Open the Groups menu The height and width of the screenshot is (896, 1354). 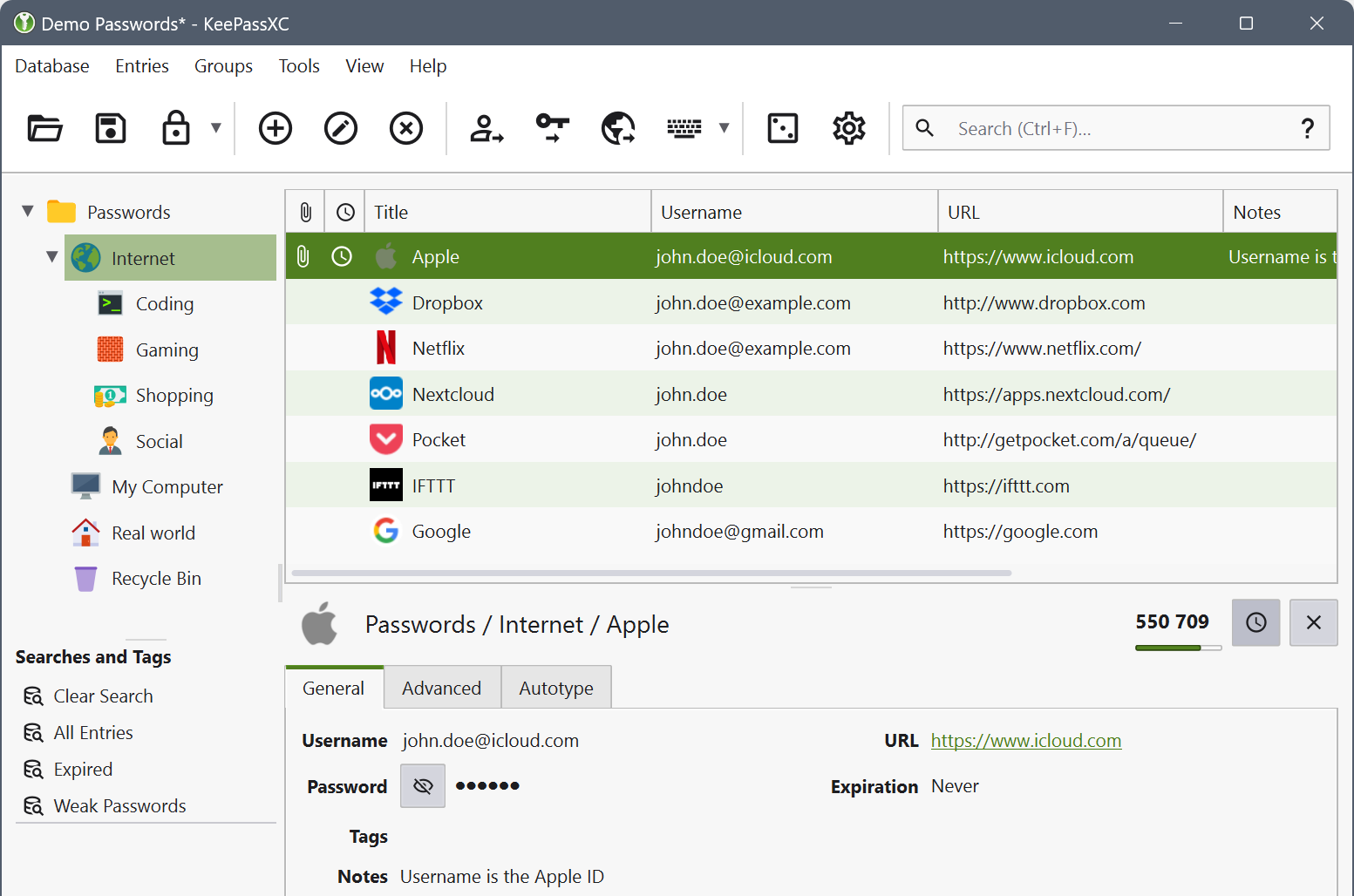click(x=223, y=66)
